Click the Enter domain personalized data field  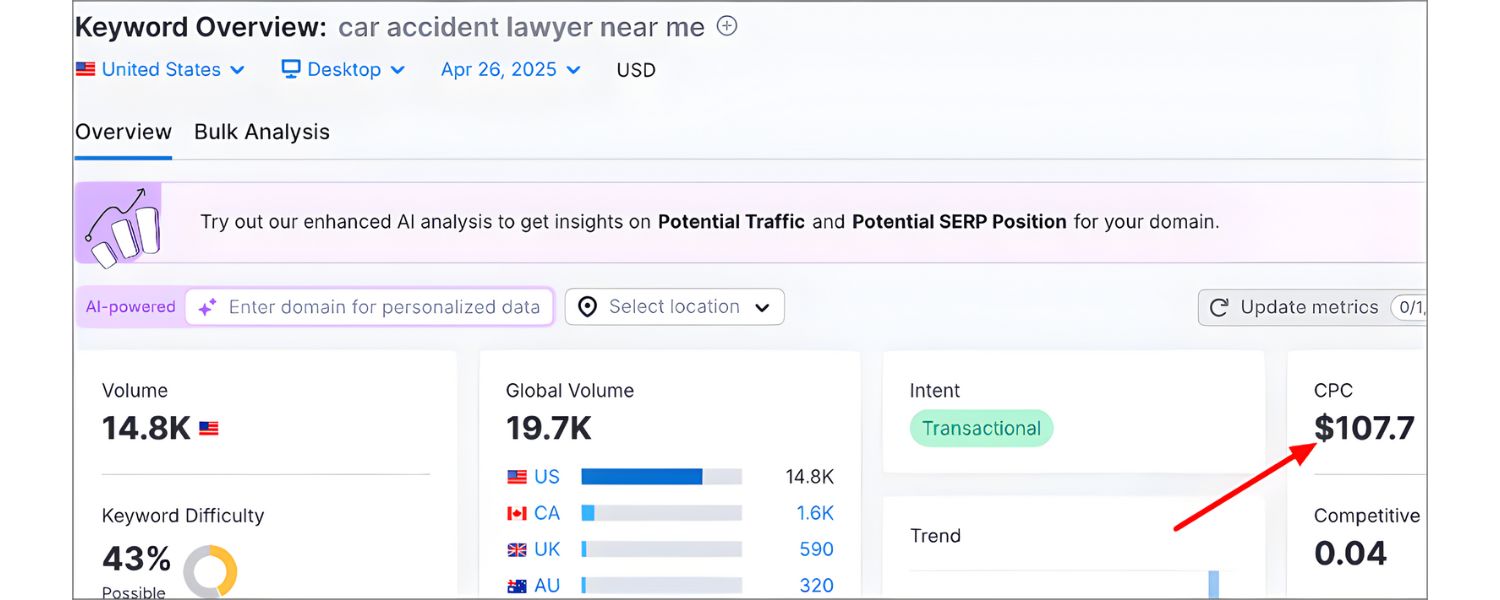click(x=370, y=306)
